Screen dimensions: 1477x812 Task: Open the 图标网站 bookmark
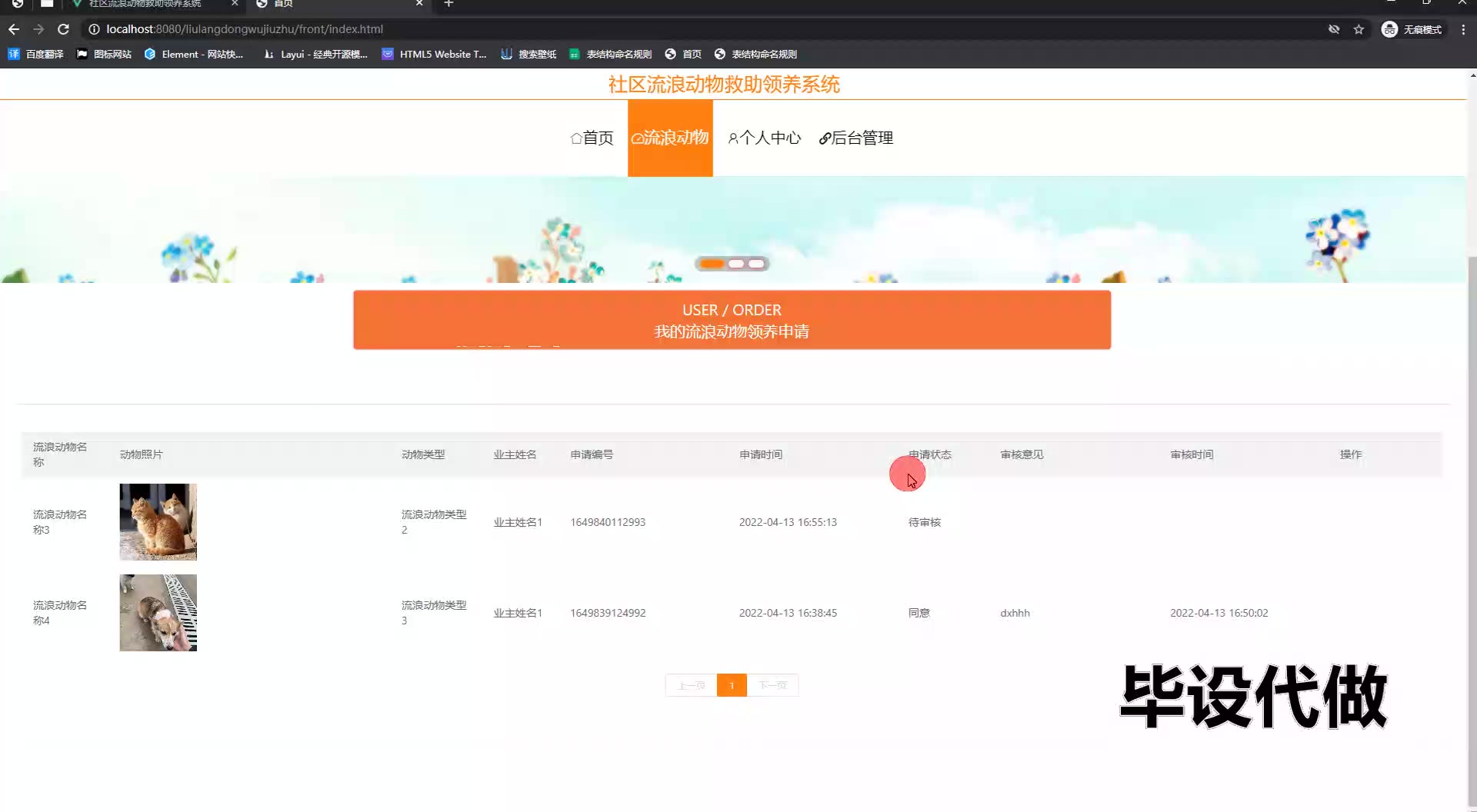pos(104,54)
